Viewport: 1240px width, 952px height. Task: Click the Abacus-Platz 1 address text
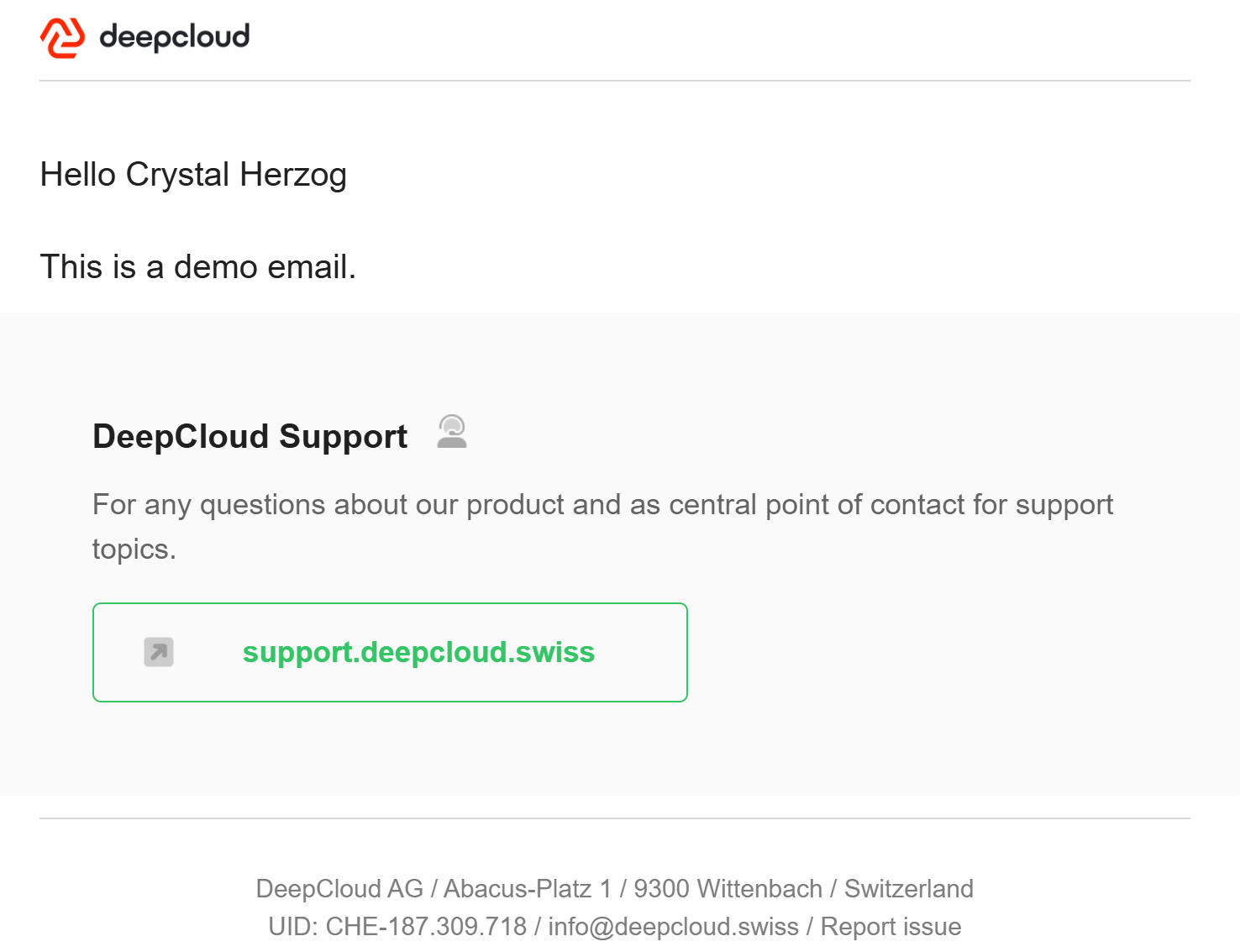click(x=528, y=888)
